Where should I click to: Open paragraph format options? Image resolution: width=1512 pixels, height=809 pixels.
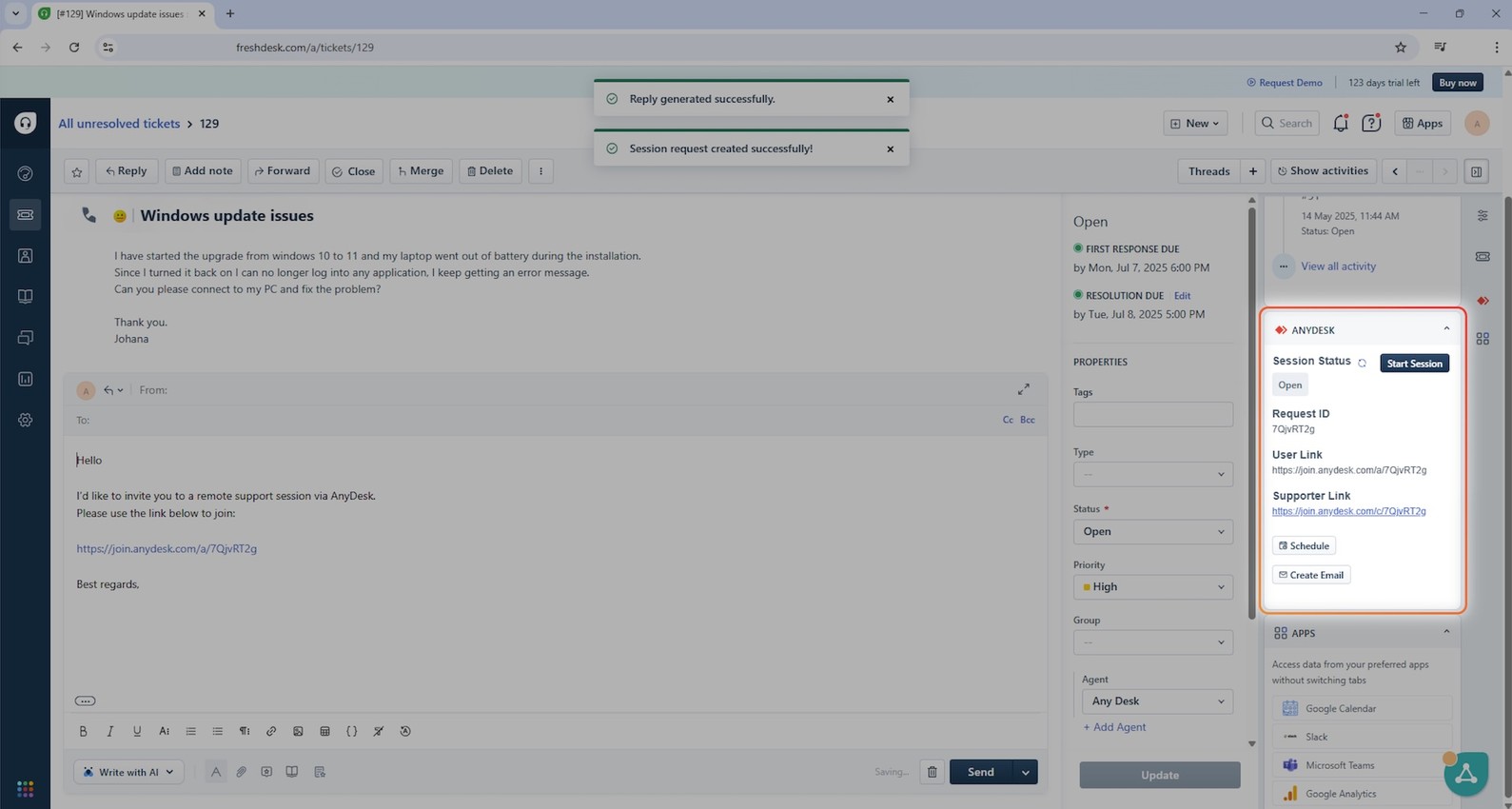(x=245, y=731)
